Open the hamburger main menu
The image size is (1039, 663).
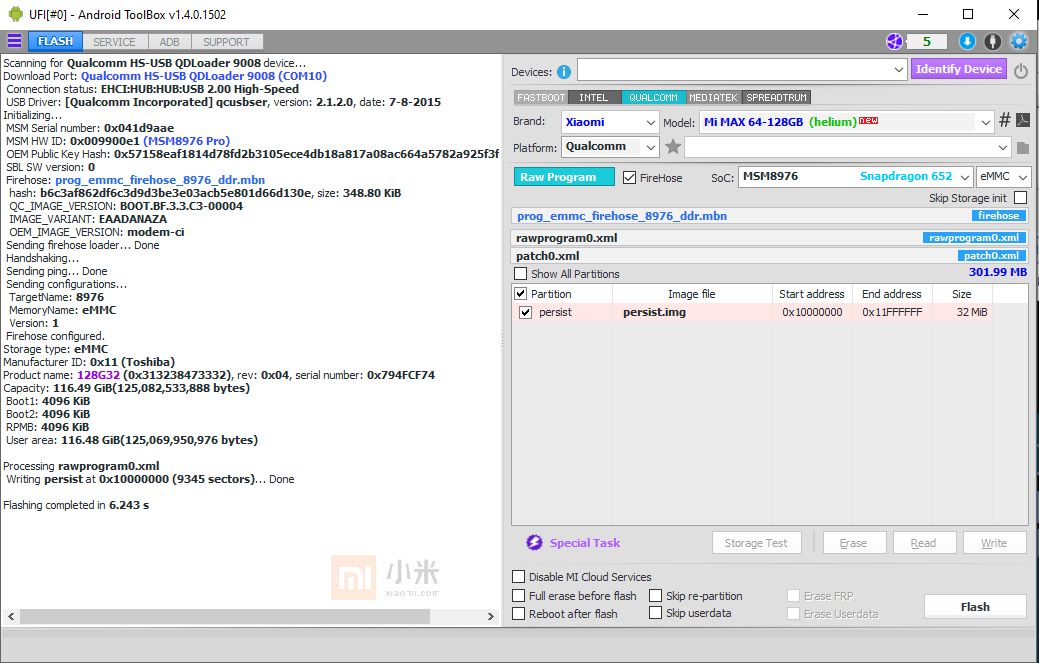[x=14, y=41]
